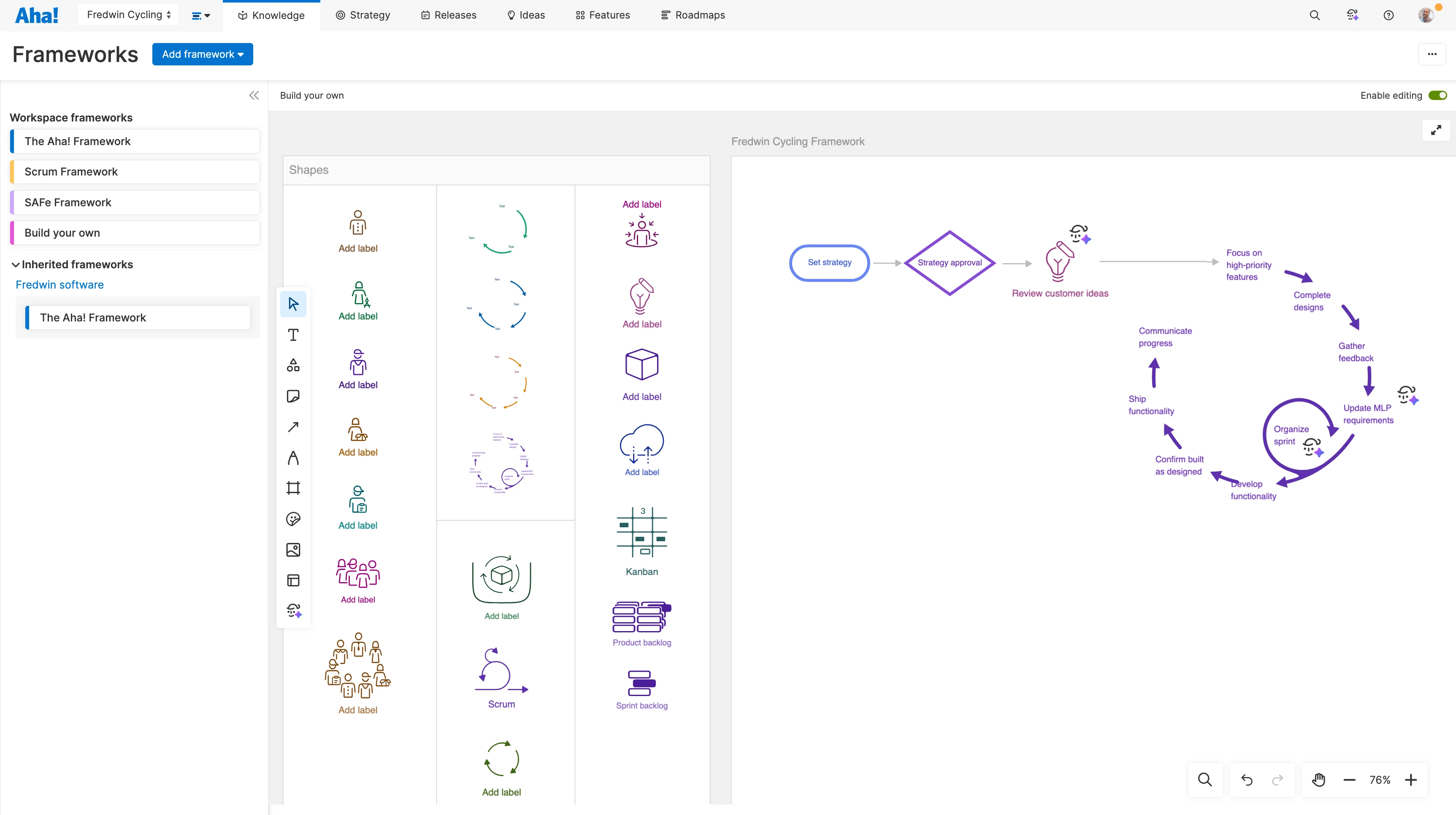This screenshot has height=815, width=1456.
Task: Open the AI assistant tool in toolbar
Action: [x=294, y=610]
